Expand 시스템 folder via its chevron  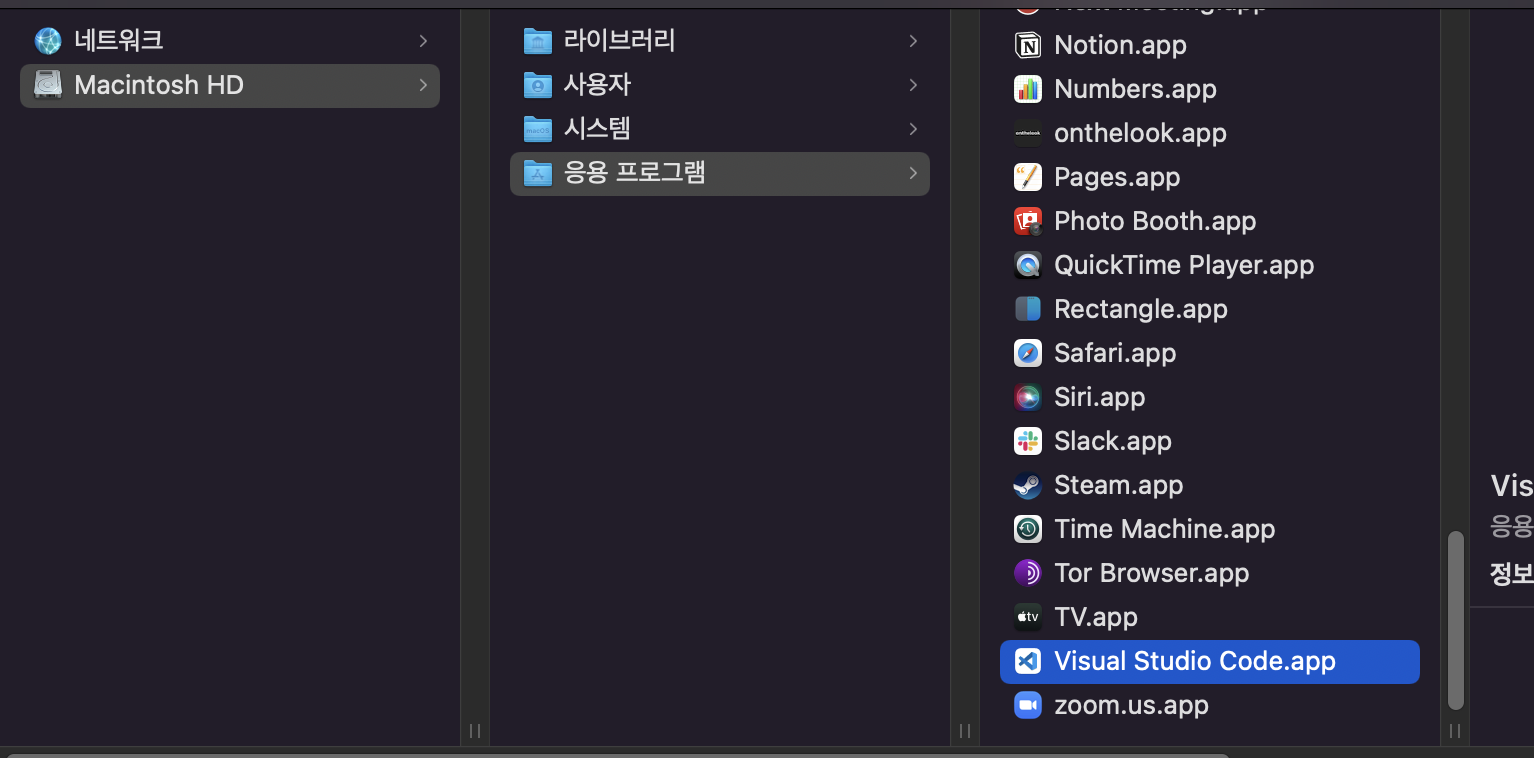pos(913,129)
